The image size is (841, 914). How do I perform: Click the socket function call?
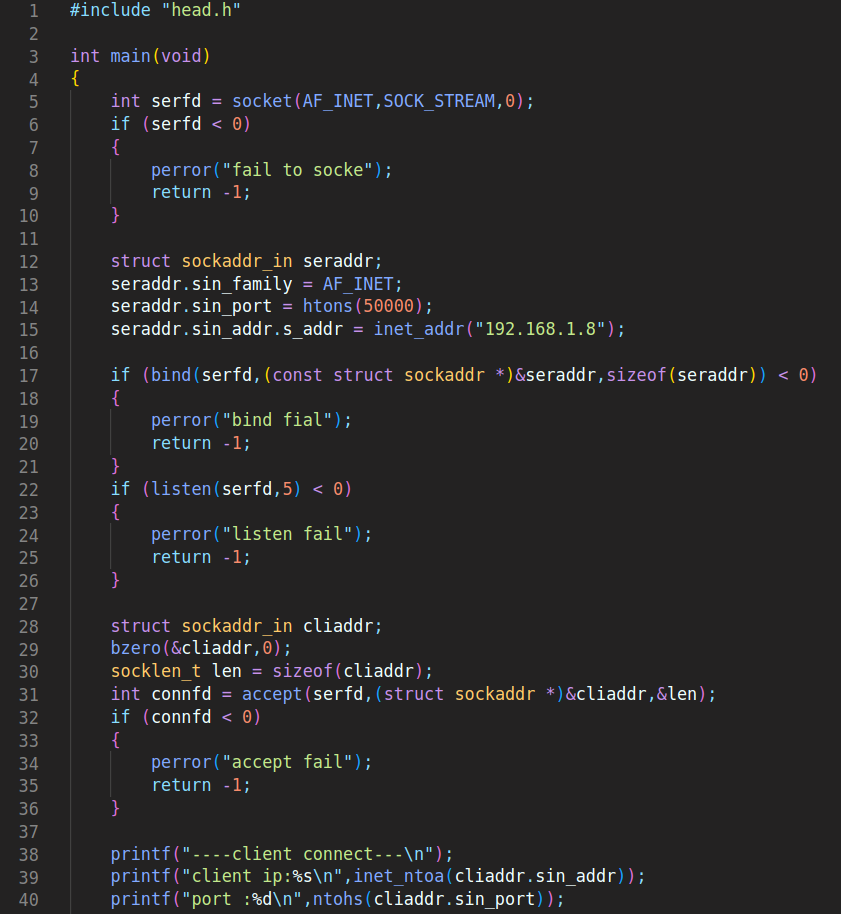262,101
